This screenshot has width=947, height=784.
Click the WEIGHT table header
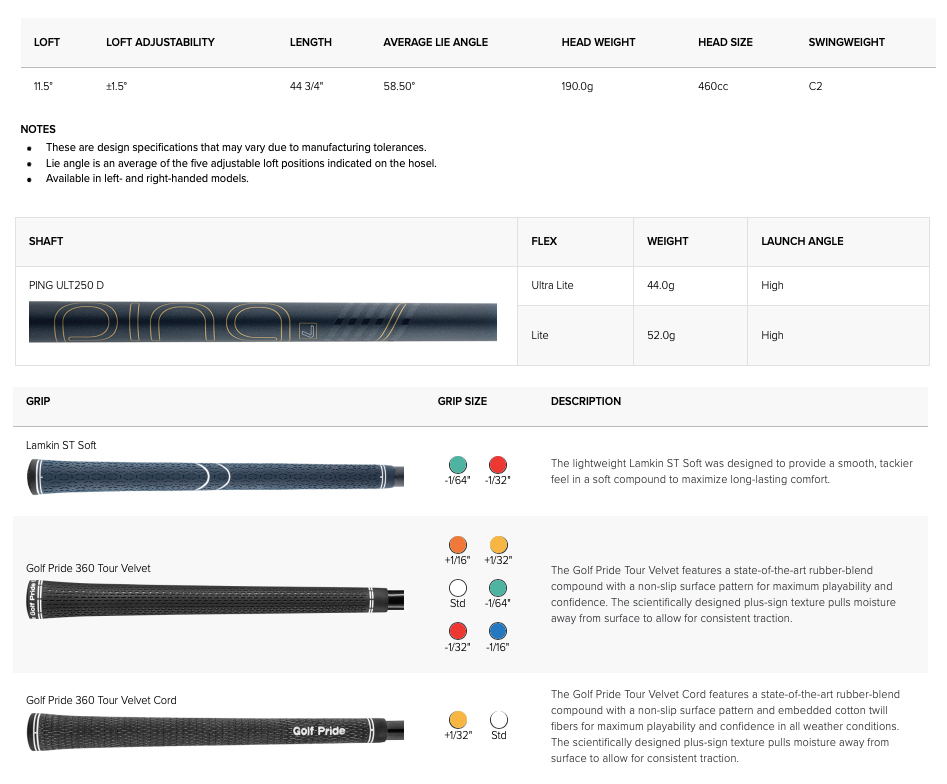tap(667, 242)
